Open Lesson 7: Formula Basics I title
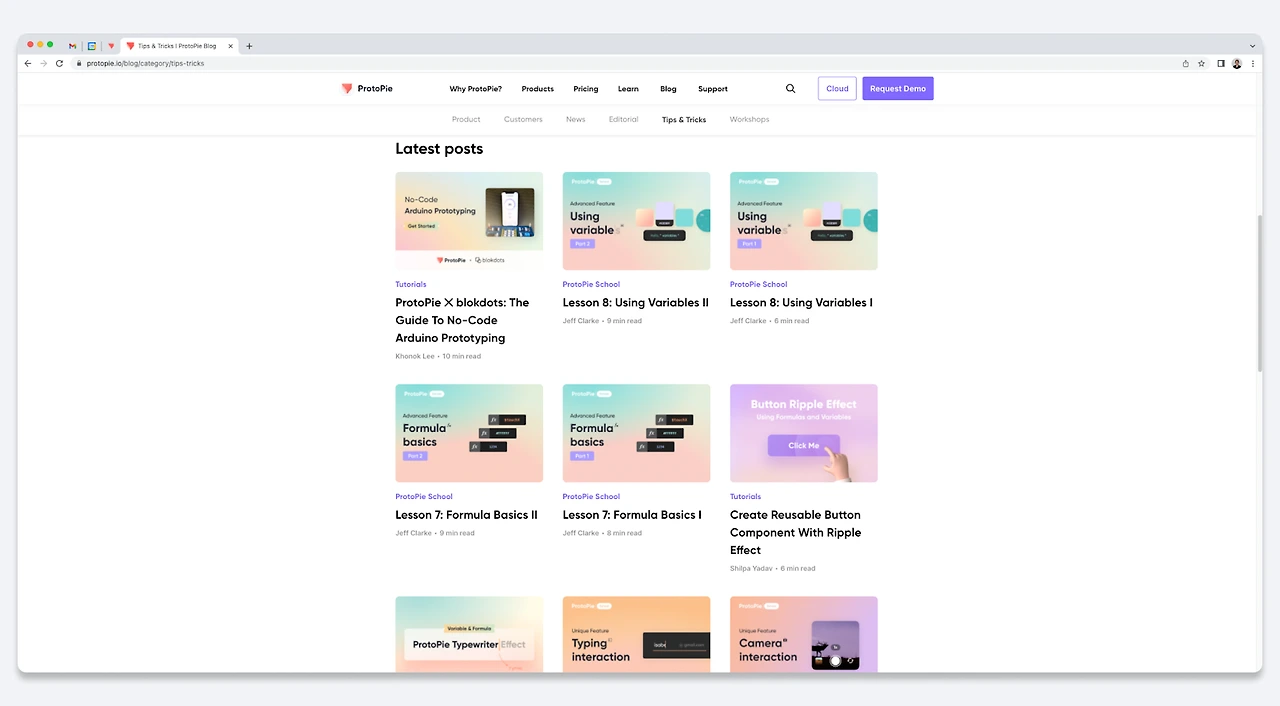The image size is (1280, 706). click(632, 515)
